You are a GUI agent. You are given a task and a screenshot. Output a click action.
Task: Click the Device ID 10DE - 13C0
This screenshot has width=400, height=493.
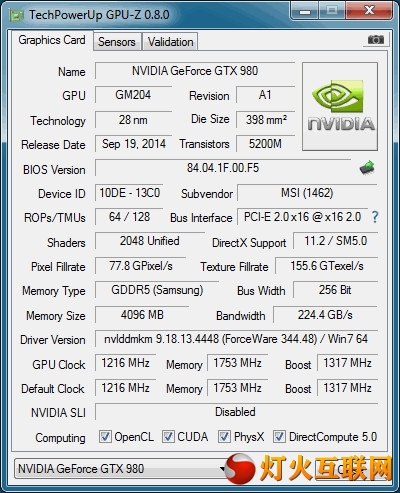click(129, 193)
